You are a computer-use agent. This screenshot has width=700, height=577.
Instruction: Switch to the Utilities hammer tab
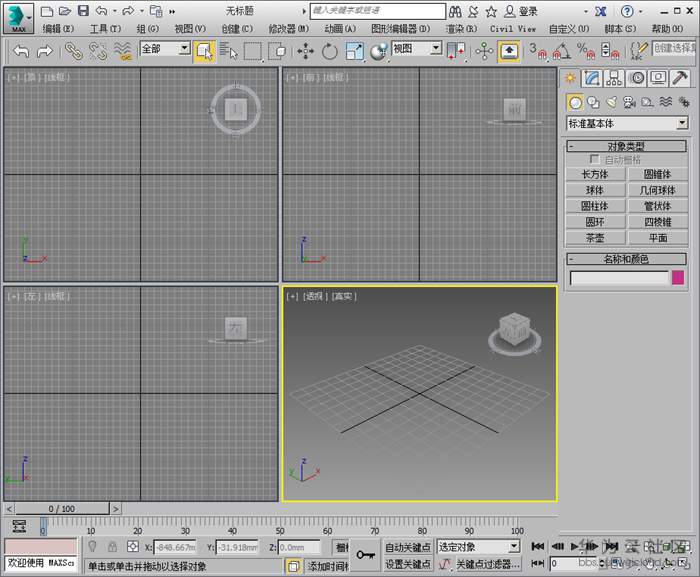[x=680, y=78]
